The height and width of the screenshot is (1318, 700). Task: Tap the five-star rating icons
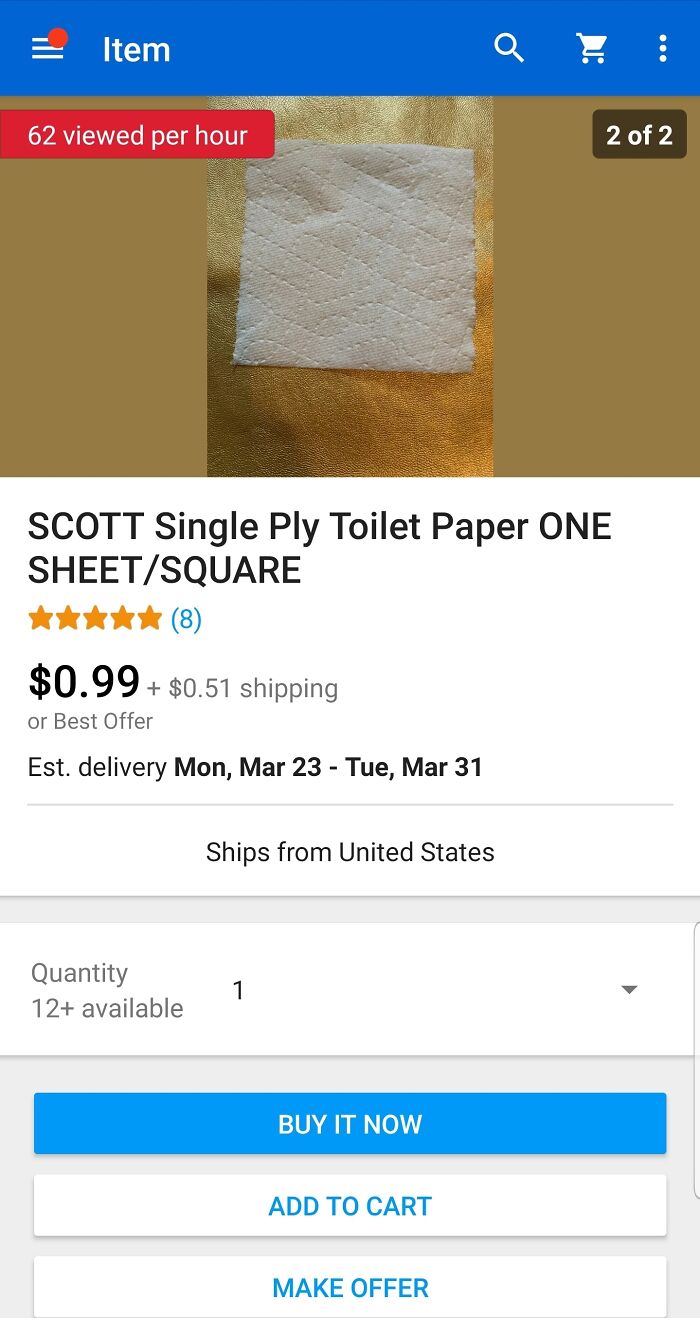pos(95,619)
